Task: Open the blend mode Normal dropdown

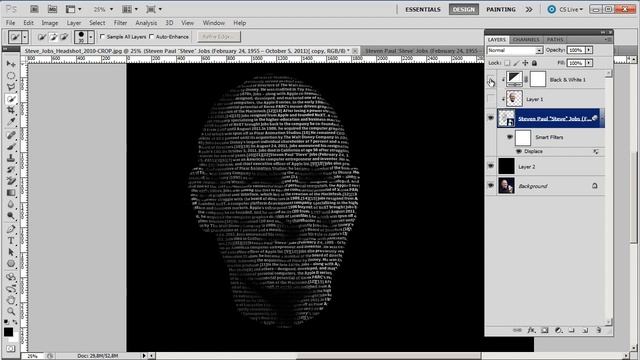Action: 515,50
